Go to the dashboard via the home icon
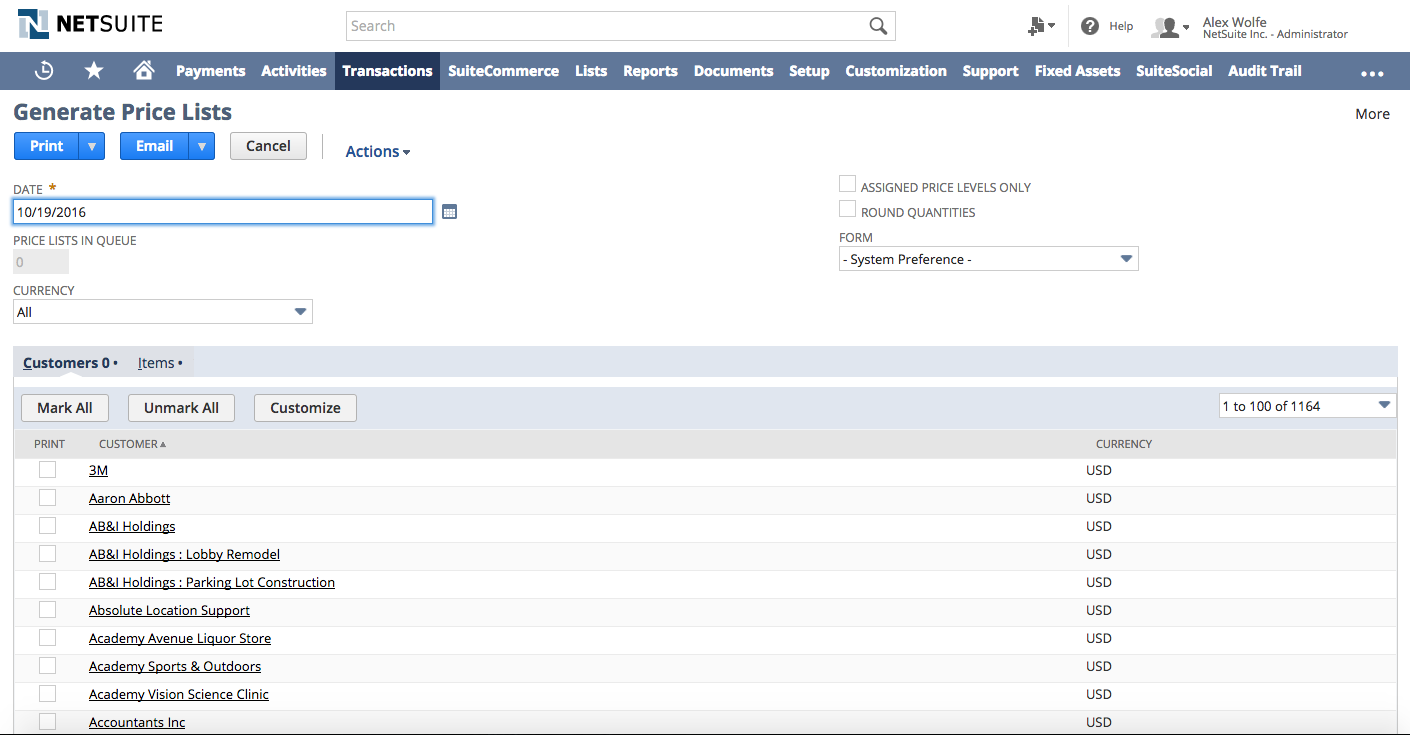 coord(143,70)
